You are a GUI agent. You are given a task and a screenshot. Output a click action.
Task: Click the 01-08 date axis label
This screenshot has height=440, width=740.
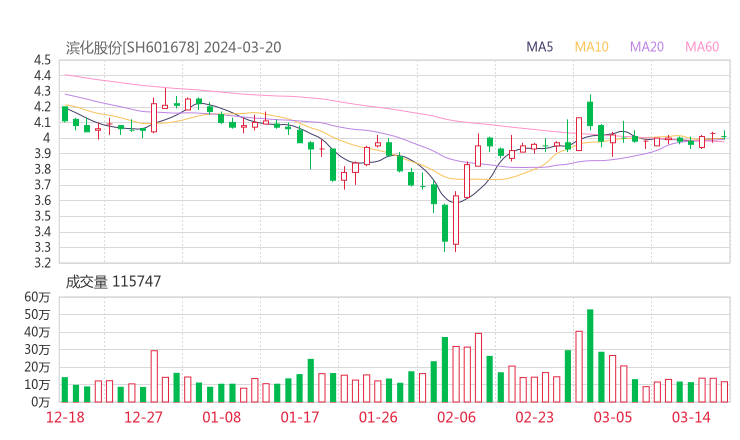(221, 417)
